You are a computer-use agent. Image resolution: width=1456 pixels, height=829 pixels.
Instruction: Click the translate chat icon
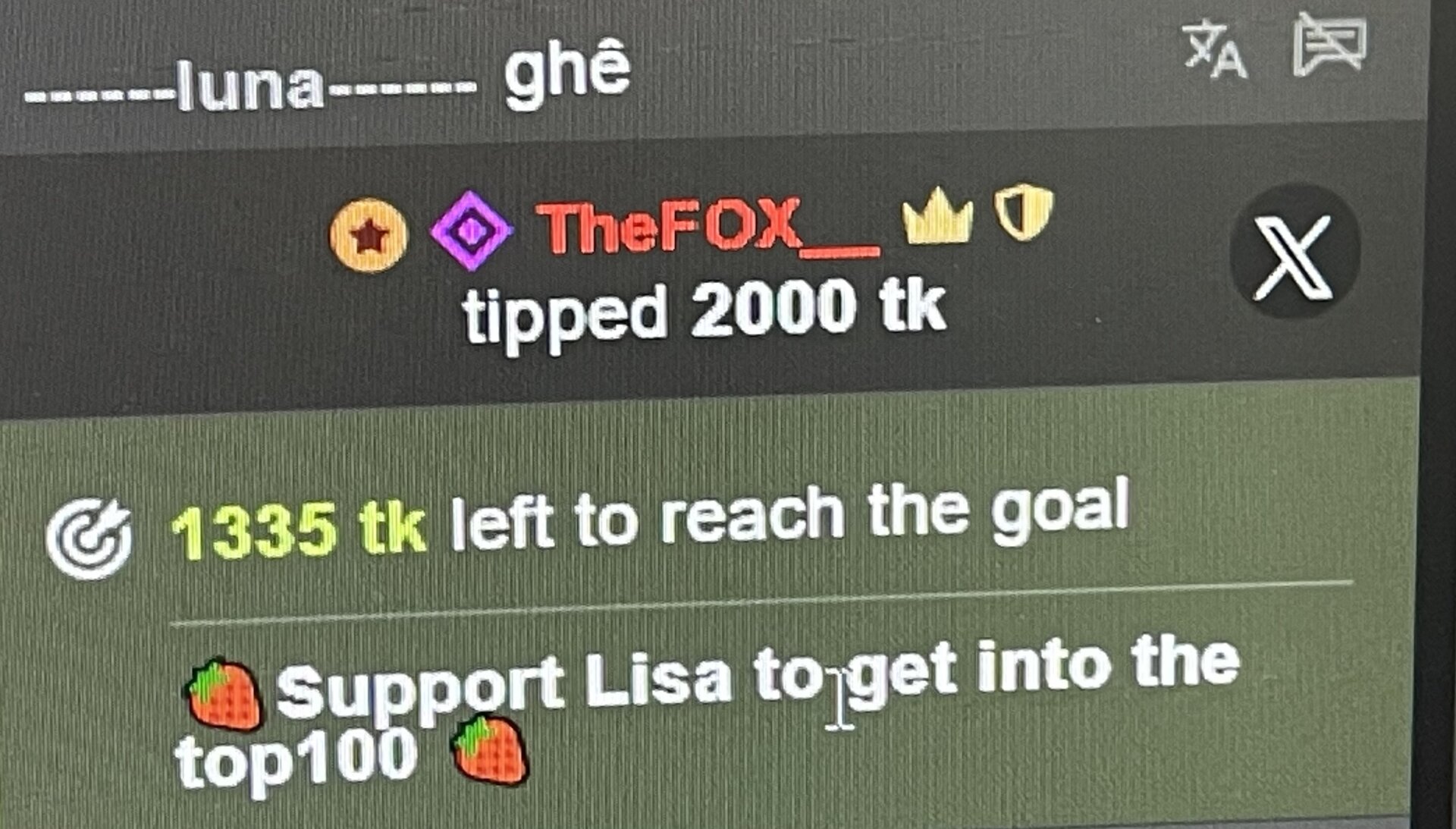(x=1216, y=50)
